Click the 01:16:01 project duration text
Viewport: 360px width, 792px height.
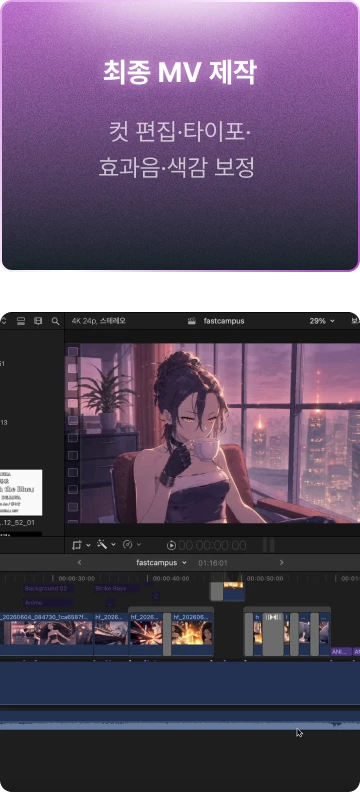tap(213, 563)
